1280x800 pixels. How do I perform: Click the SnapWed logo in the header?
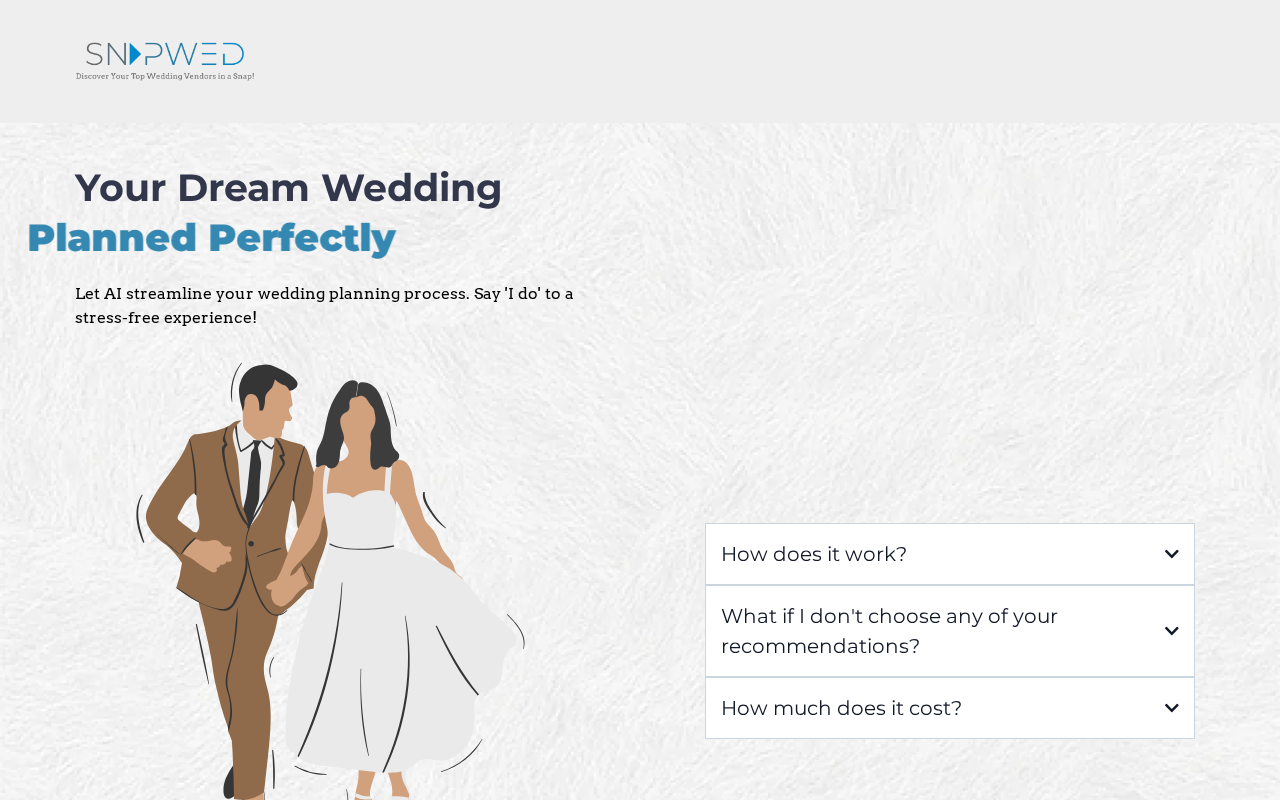tap(165, 61)
